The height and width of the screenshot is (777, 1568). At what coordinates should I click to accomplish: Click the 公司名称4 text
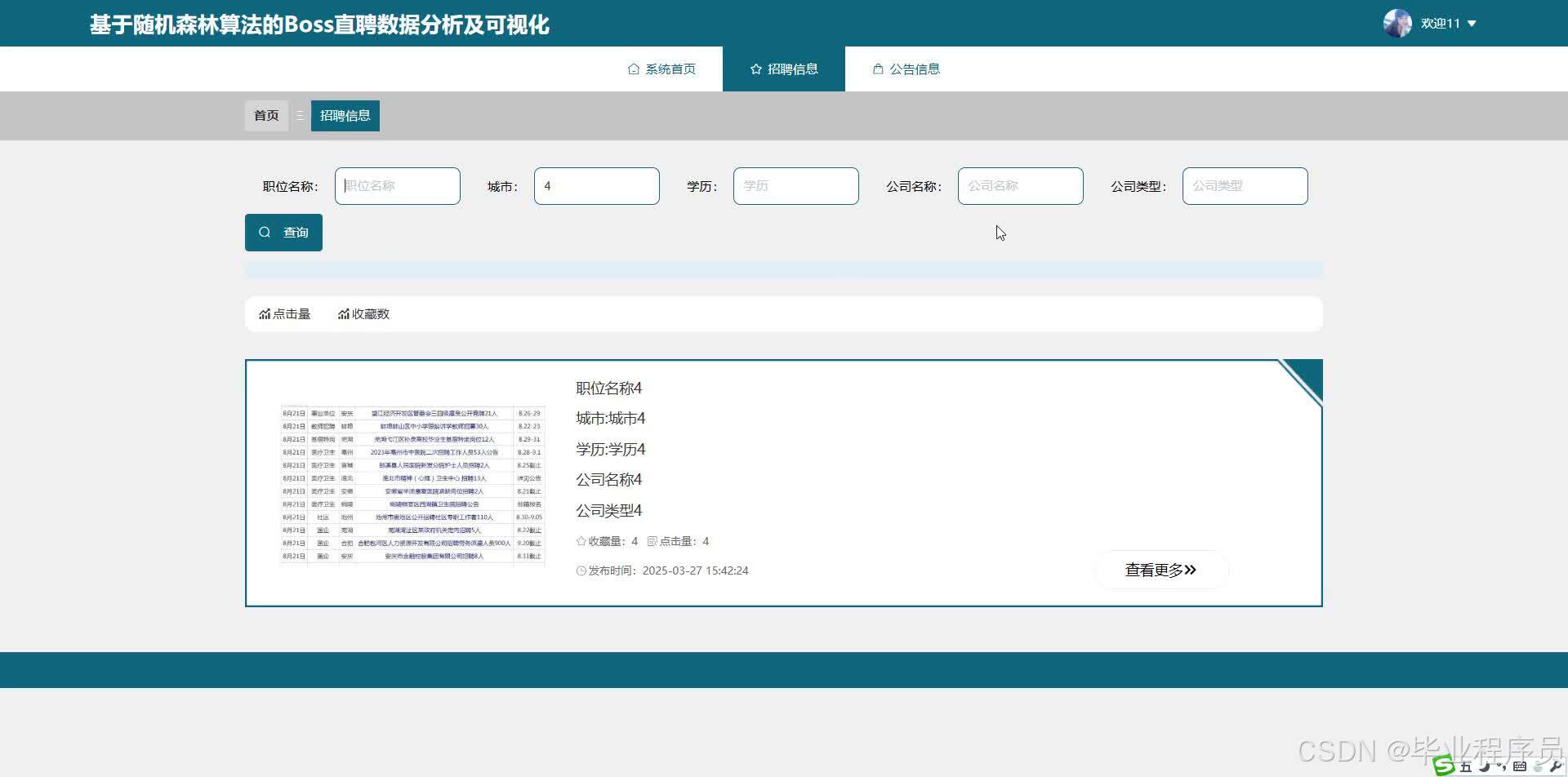[609, 480]
